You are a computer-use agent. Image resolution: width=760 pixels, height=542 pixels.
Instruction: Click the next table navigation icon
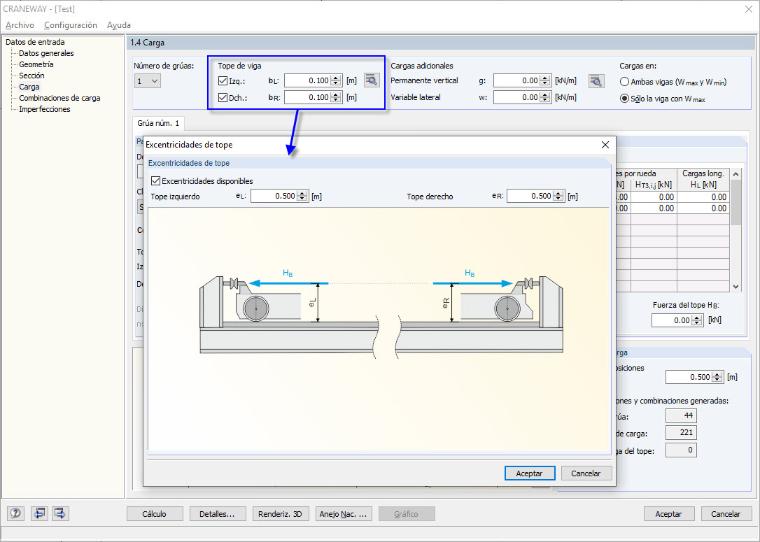pyautogui.click(x=60, y=513)
